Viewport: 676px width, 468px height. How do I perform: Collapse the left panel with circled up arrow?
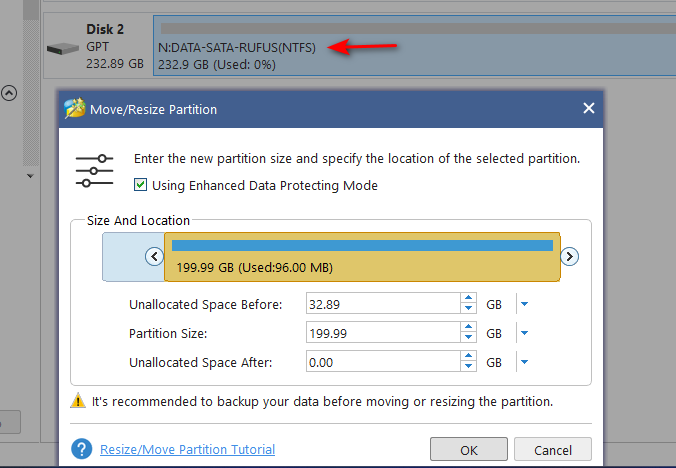pyautogui.click(x=9, y=93)
